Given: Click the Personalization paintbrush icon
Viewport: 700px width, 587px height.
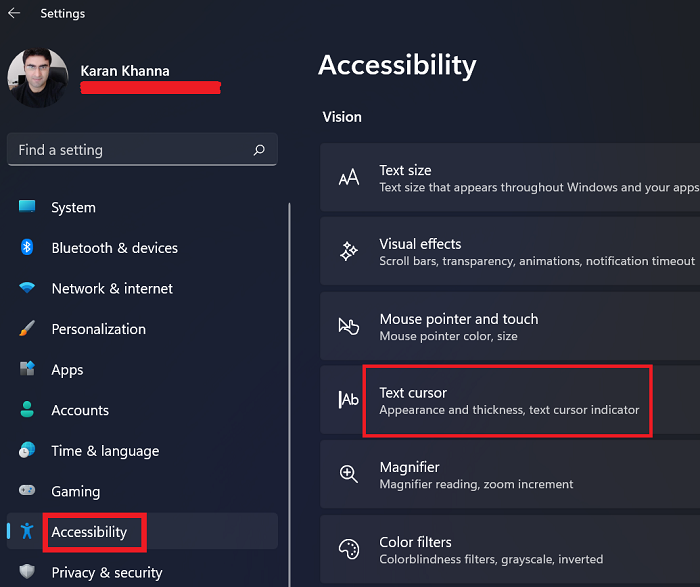Looking at the screenshot, I should (x=27, y=329).
